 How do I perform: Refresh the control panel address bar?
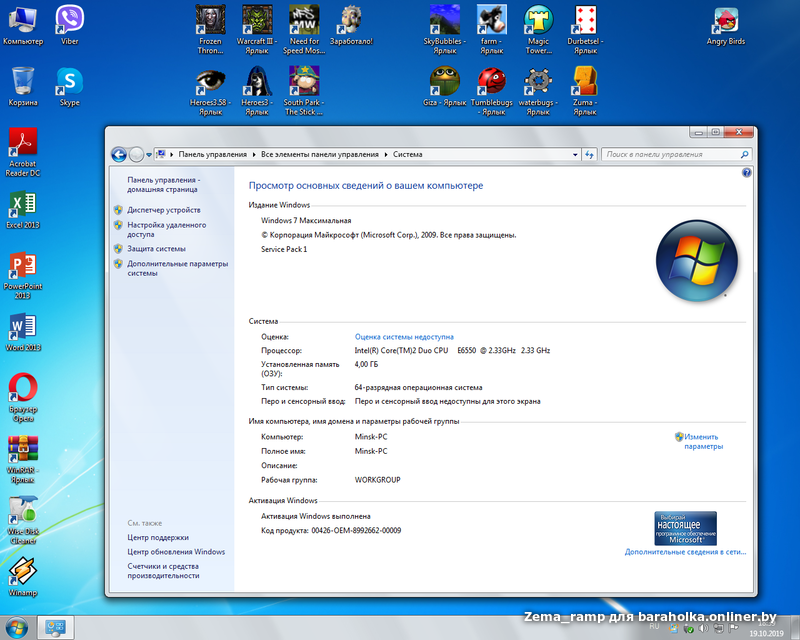pos(589,154)
